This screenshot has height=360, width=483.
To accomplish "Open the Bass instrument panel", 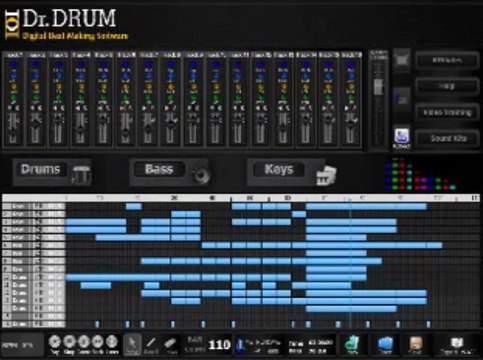I will click(x=169, y=172).
